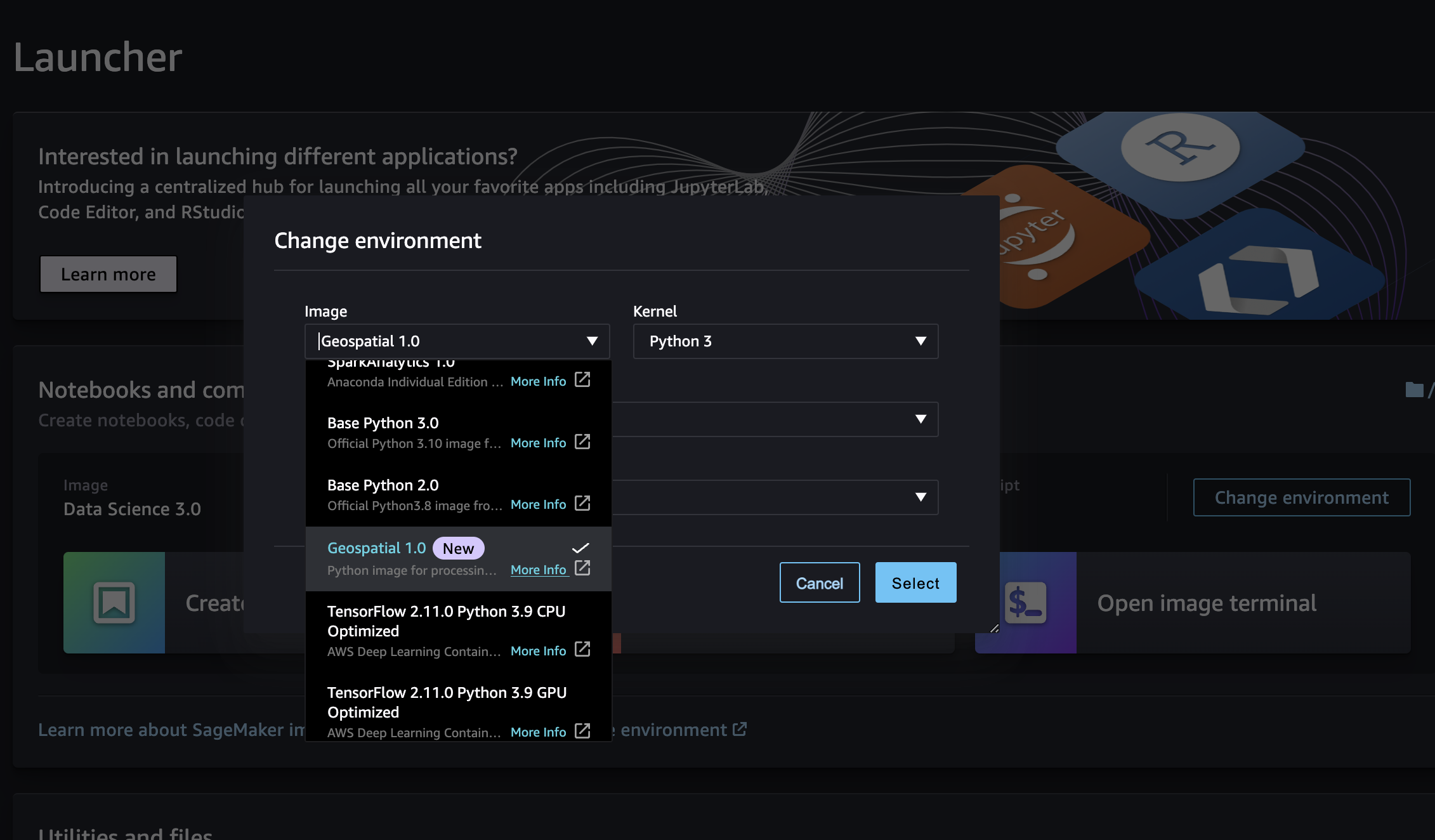Pick the Base Python 2.0 image
This screenshot has height=840, width=1435.
click(x=383, y=485)
